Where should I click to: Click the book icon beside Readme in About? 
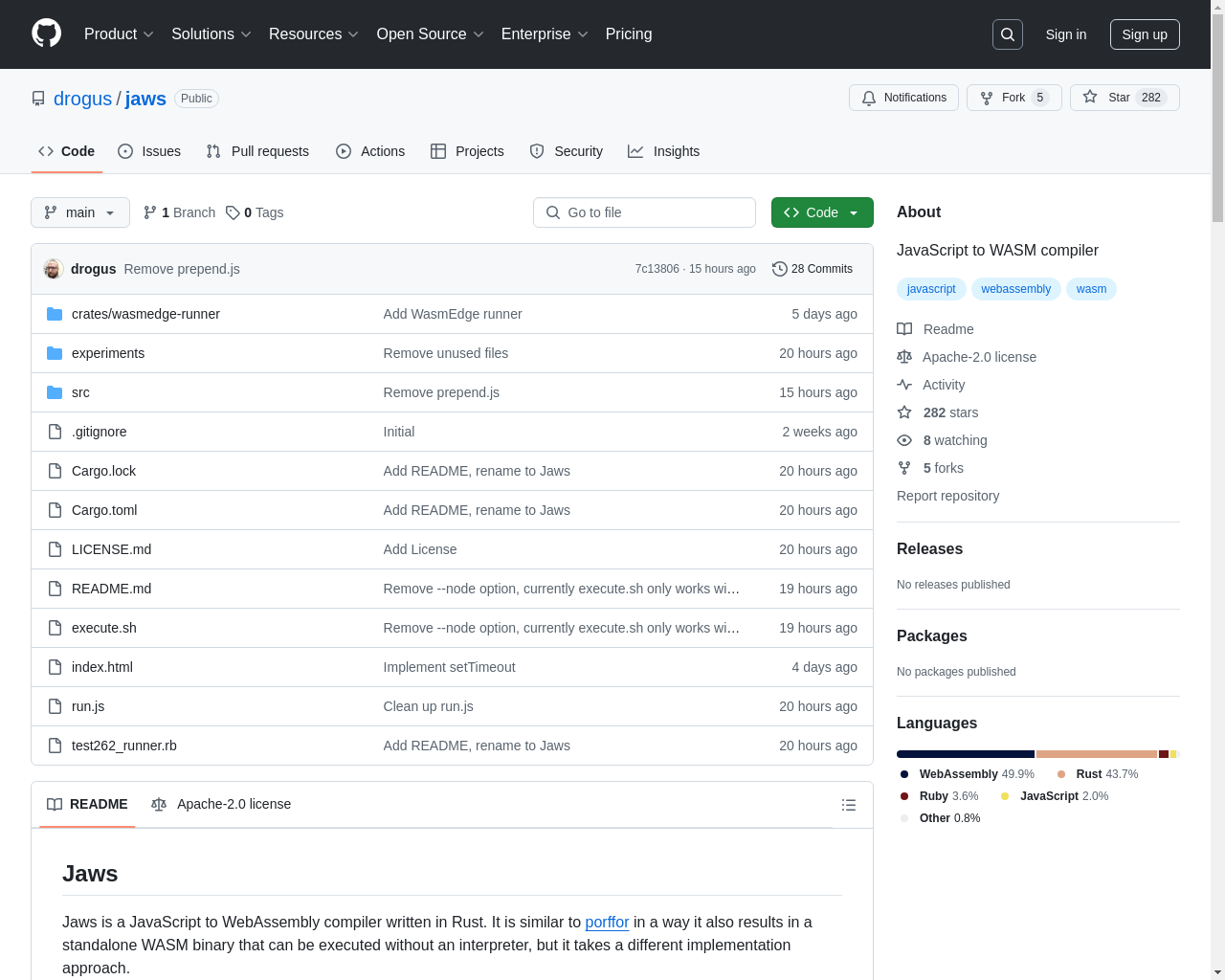point(904,329)
